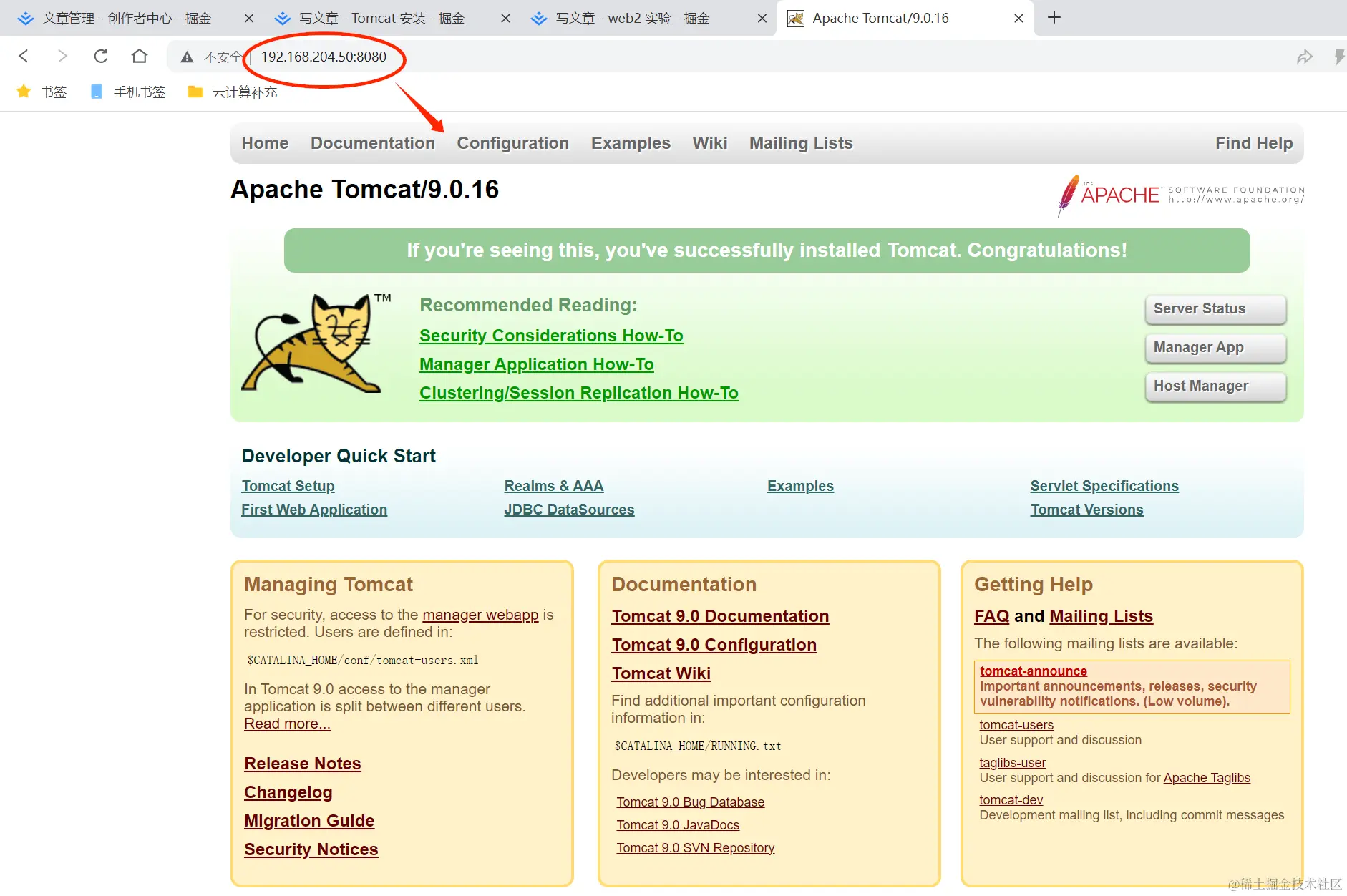Select the Apache Tomcat/9.0.16 tab
The image size is (1347, 896).
pyautogui.click(x=880, y=19)
